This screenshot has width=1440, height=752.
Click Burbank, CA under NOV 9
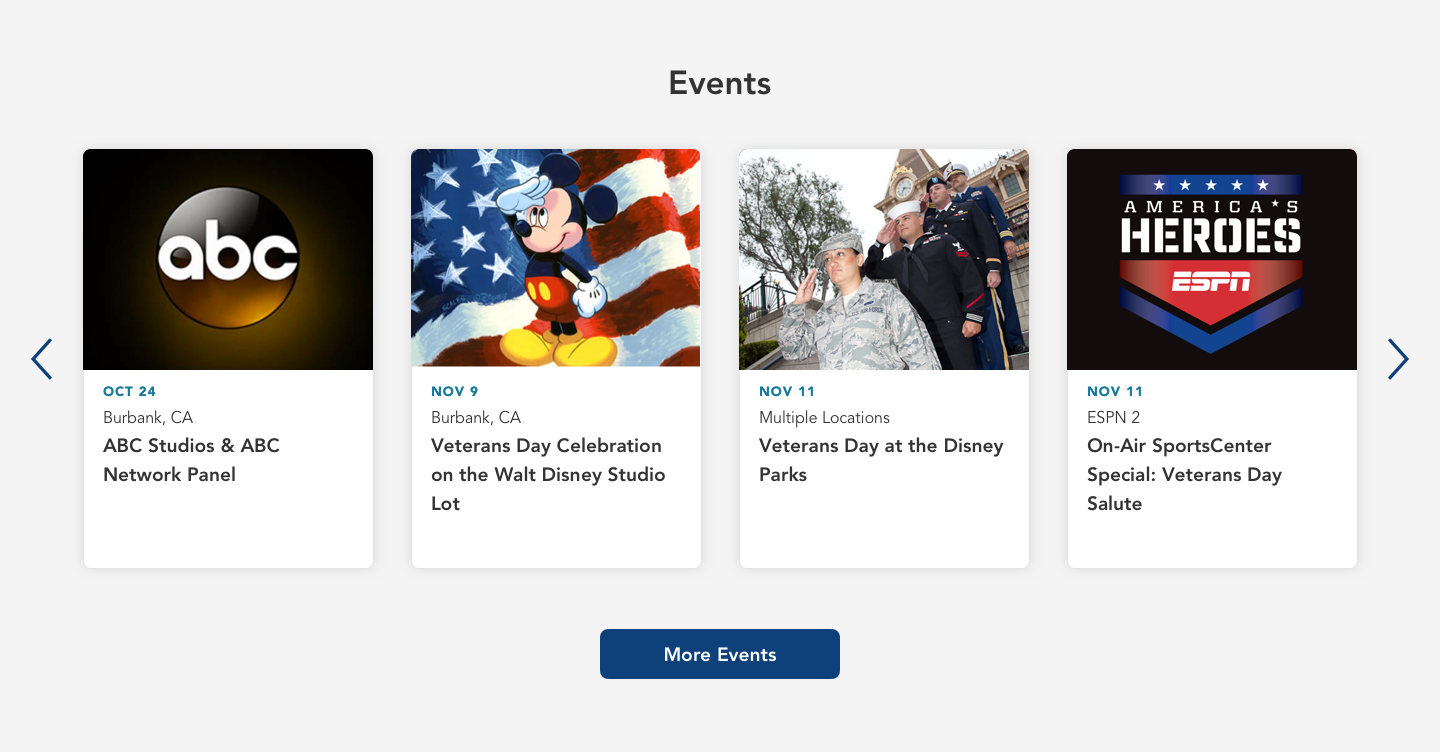[x=476, y=417]
